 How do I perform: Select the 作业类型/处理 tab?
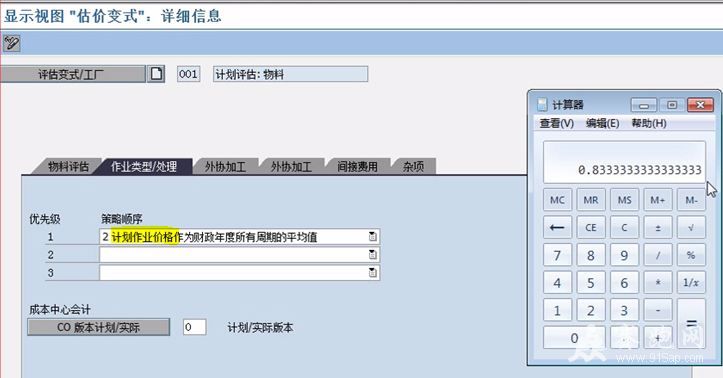pyautogui.click(x=144, y=166)
